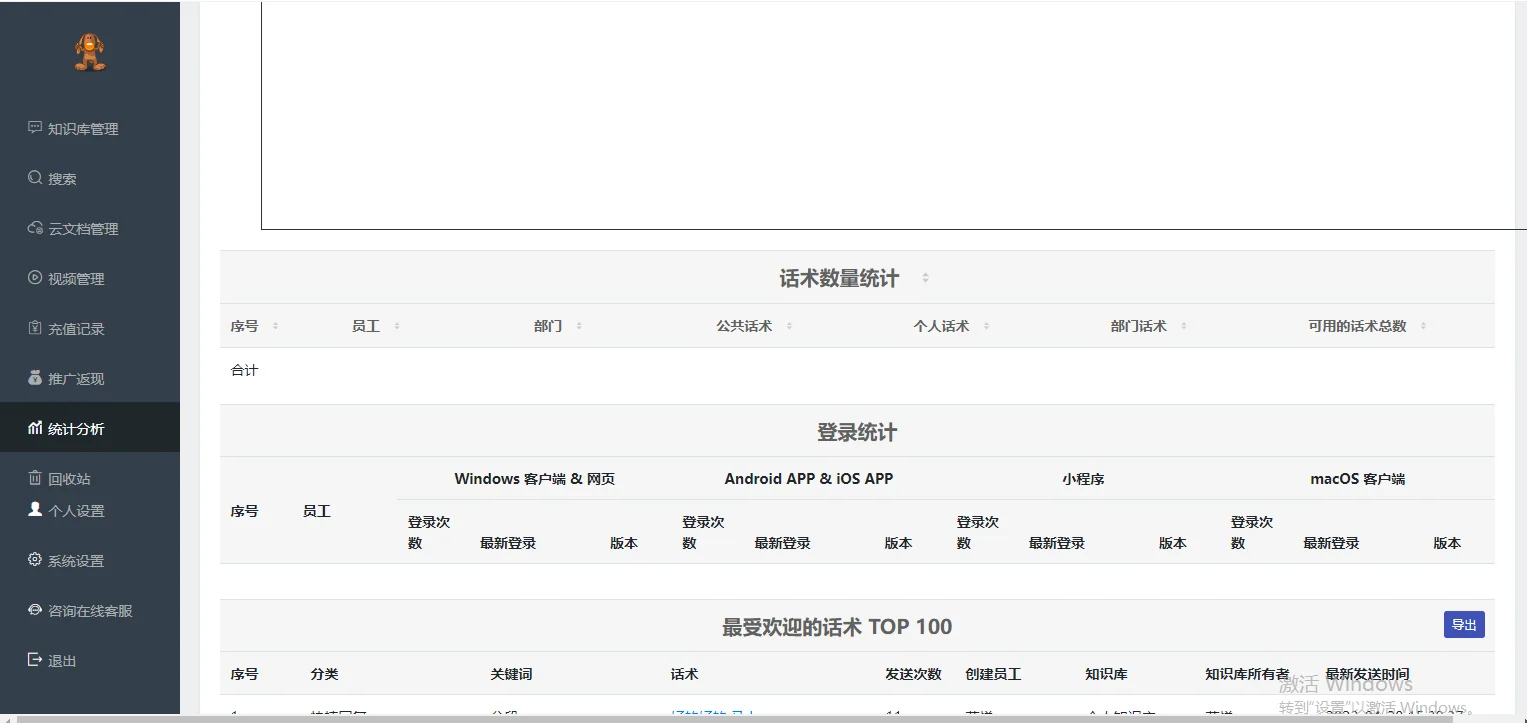
Task: Sort the 员工 column in 话术数量统计
Action: 397,326
